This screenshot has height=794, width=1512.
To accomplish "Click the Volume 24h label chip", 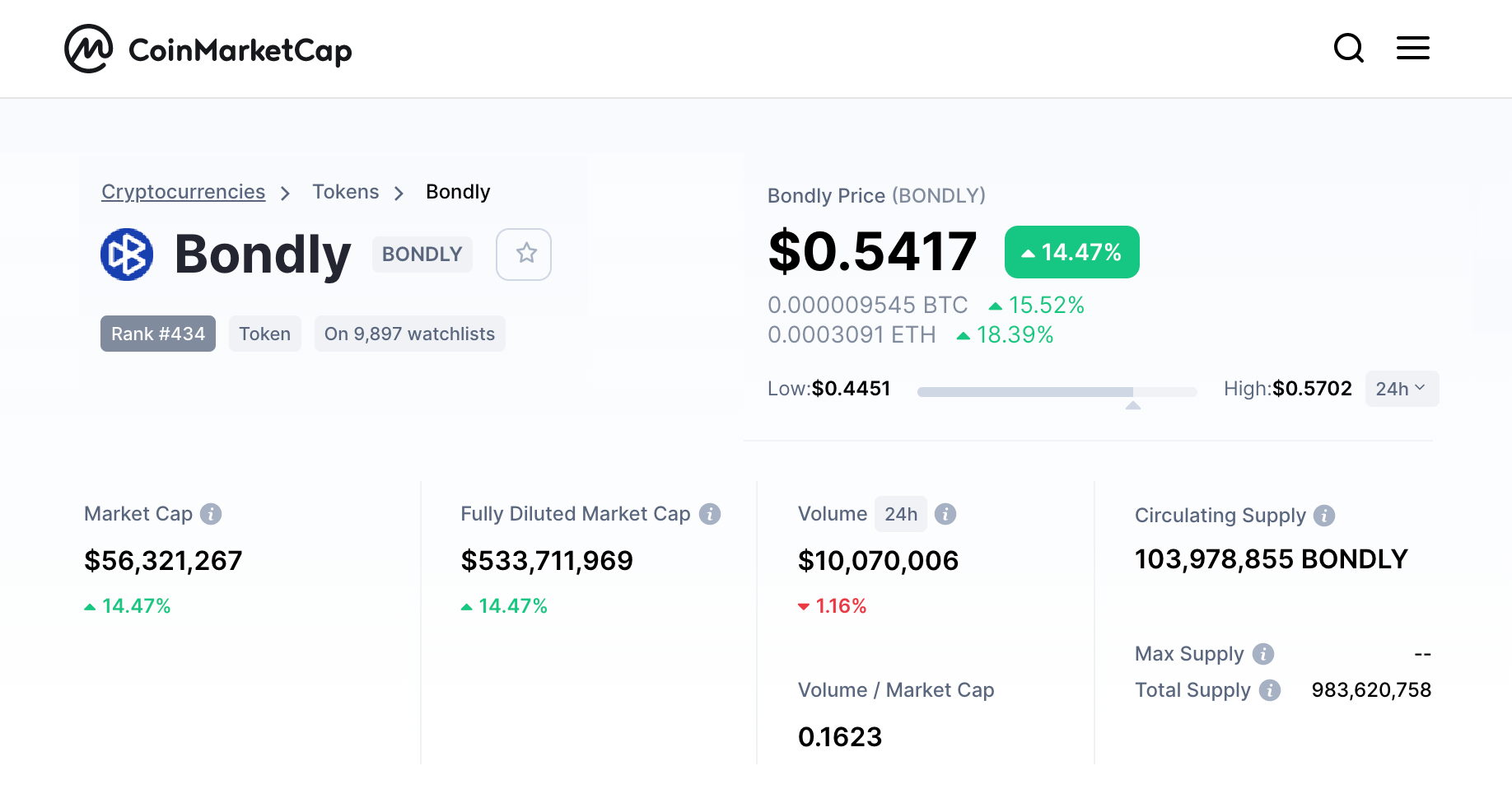I will tap(901, 514).
